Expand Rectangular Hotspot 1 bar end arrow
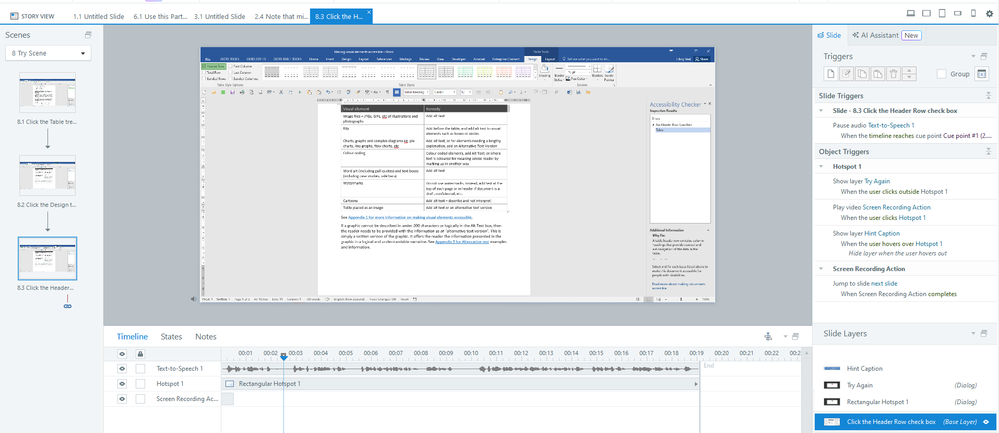This screenshot has width=999, height=433. tap(695, 384)
